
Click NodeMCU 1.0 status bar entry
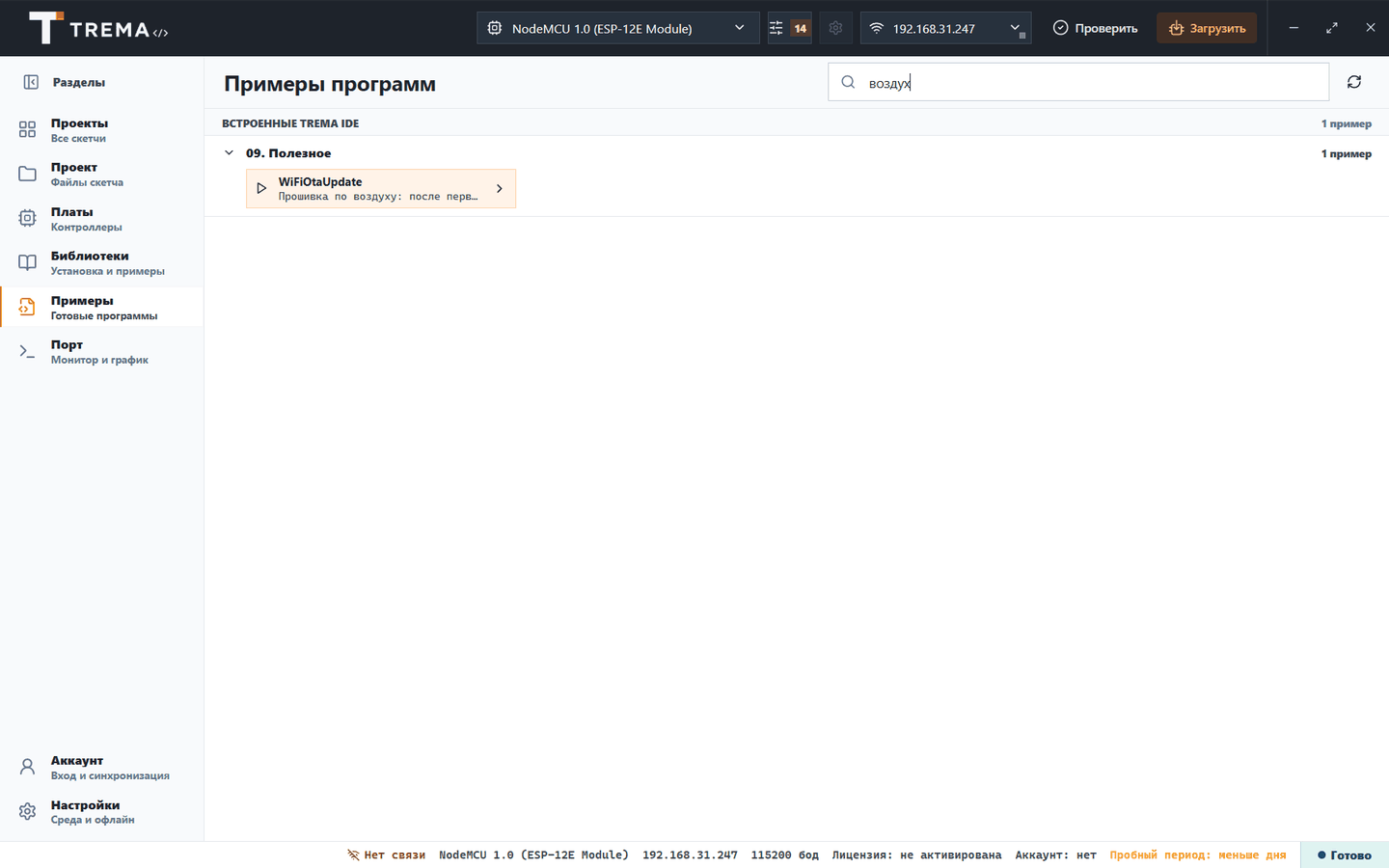click(533, 854)
